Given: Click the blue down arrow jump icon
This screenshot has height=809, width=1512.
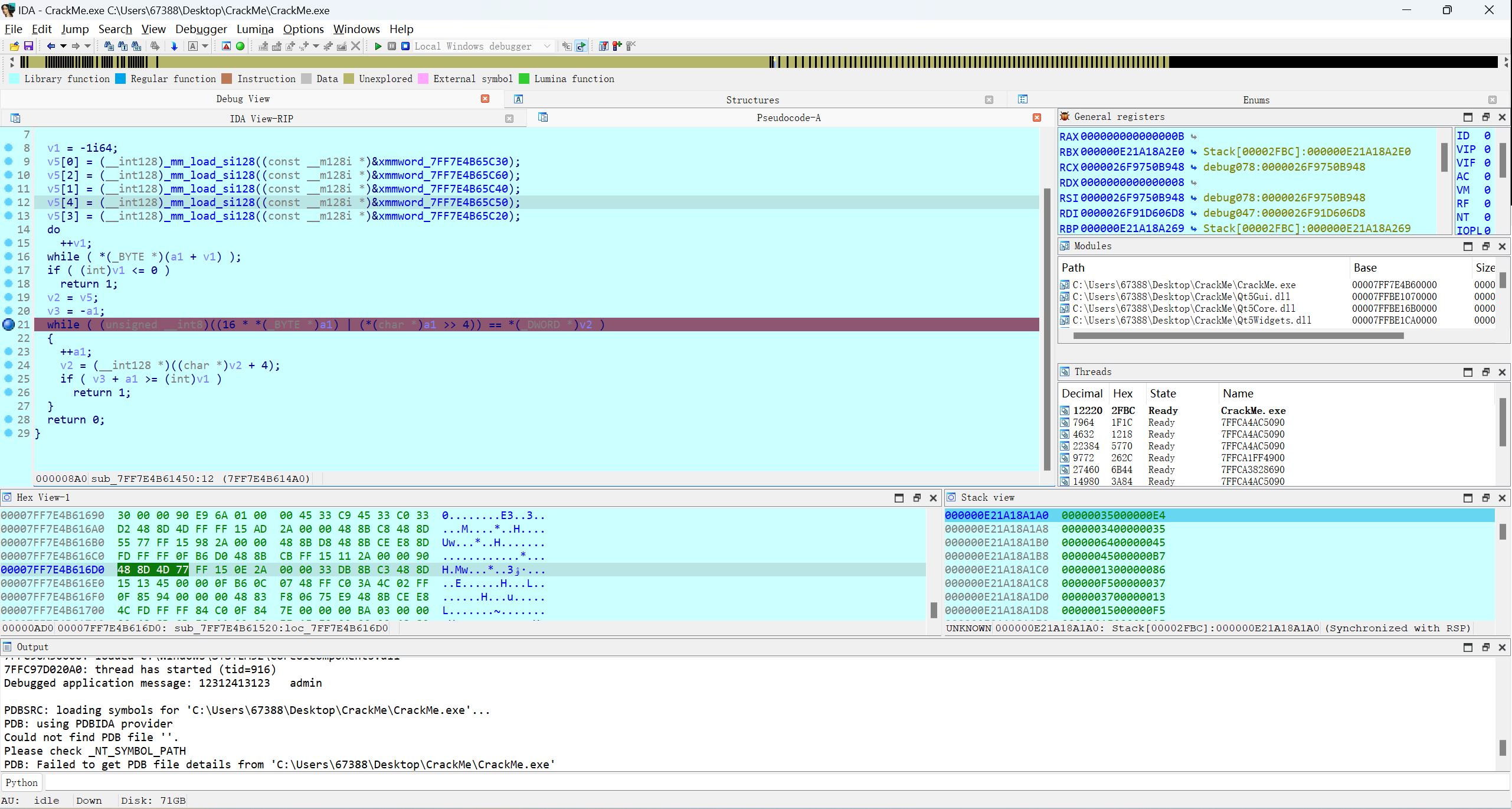Looking at the screenshot, I should pos(174,46).
